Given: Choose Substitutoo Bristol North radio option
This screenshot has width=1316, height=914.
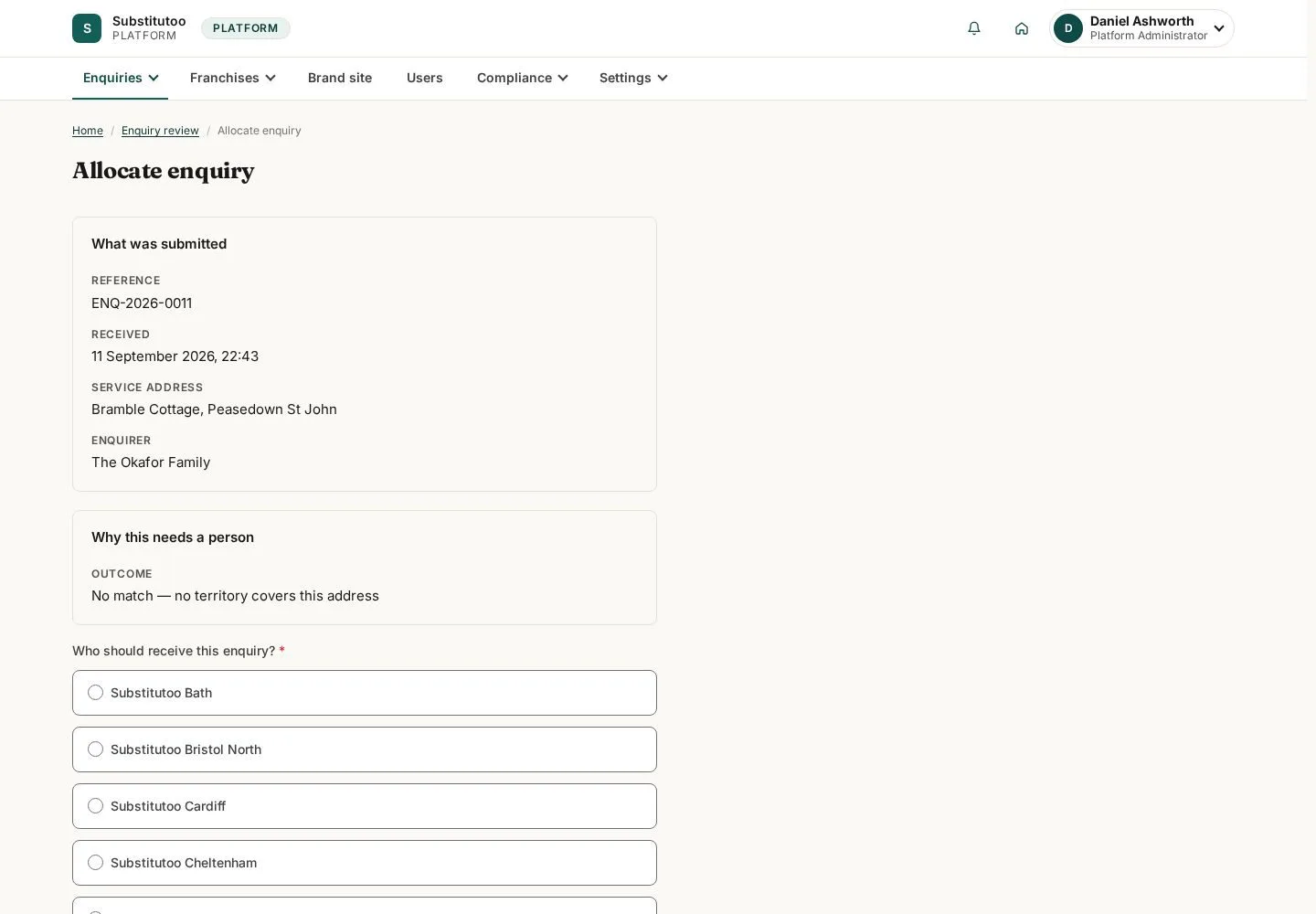Looking at the screenshot, I should pos(365,749).
